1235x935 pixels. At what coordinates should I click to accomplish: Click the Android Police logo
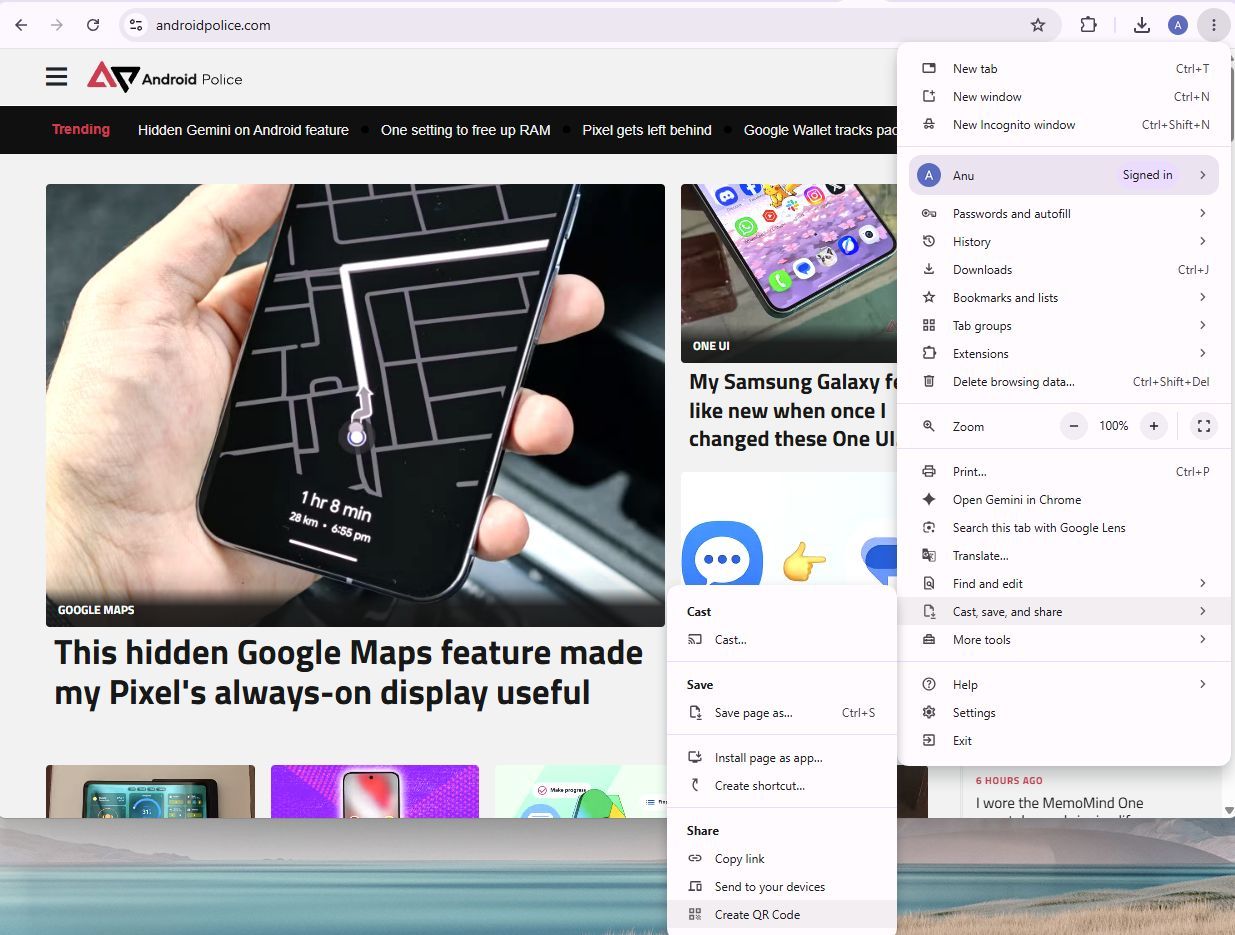pyautogui.click(x=165, y=77)
